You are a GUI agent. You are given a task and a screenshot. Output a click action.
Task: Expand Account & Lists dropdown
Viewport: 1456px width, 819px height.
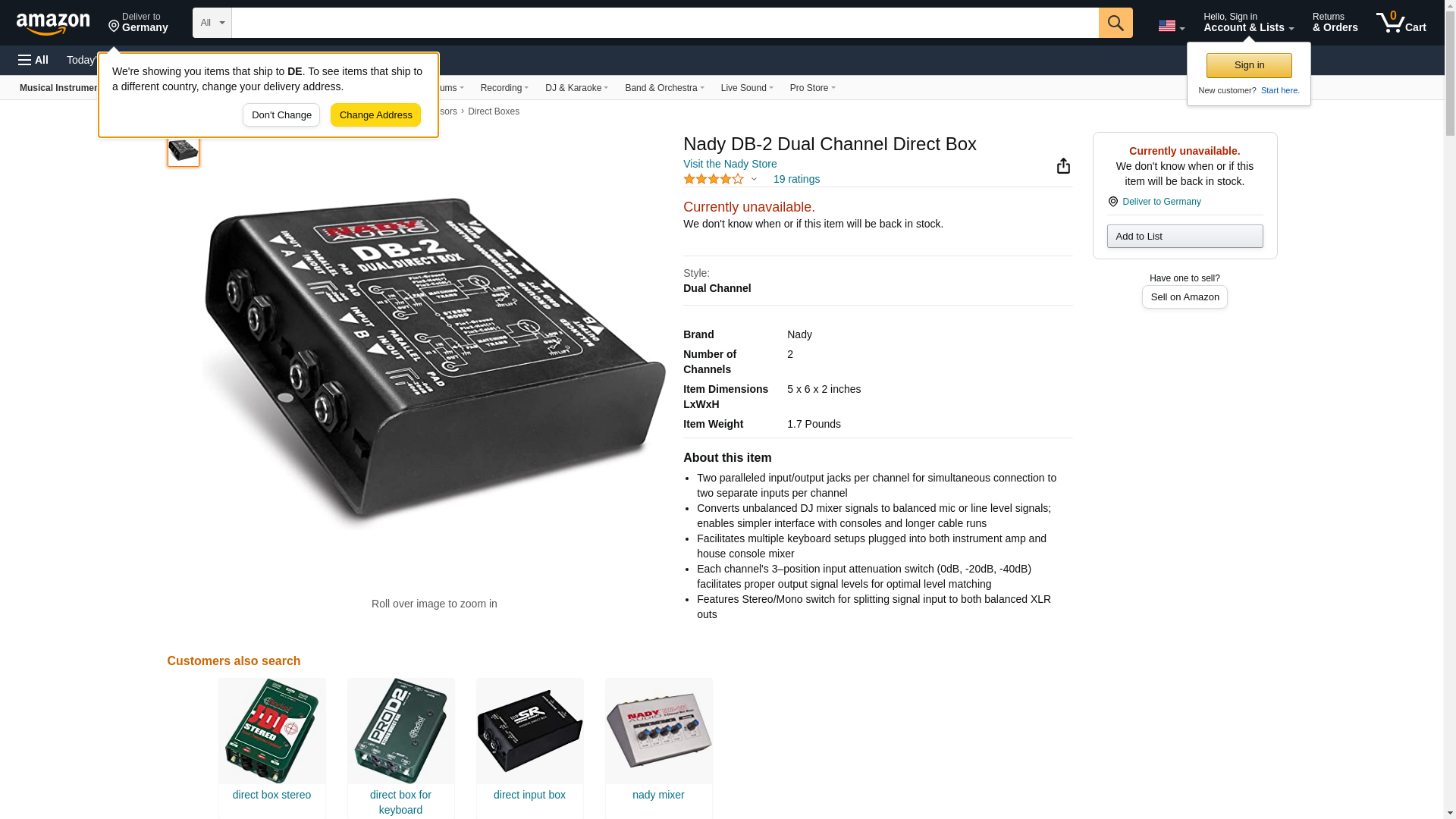coord(1248,23)
